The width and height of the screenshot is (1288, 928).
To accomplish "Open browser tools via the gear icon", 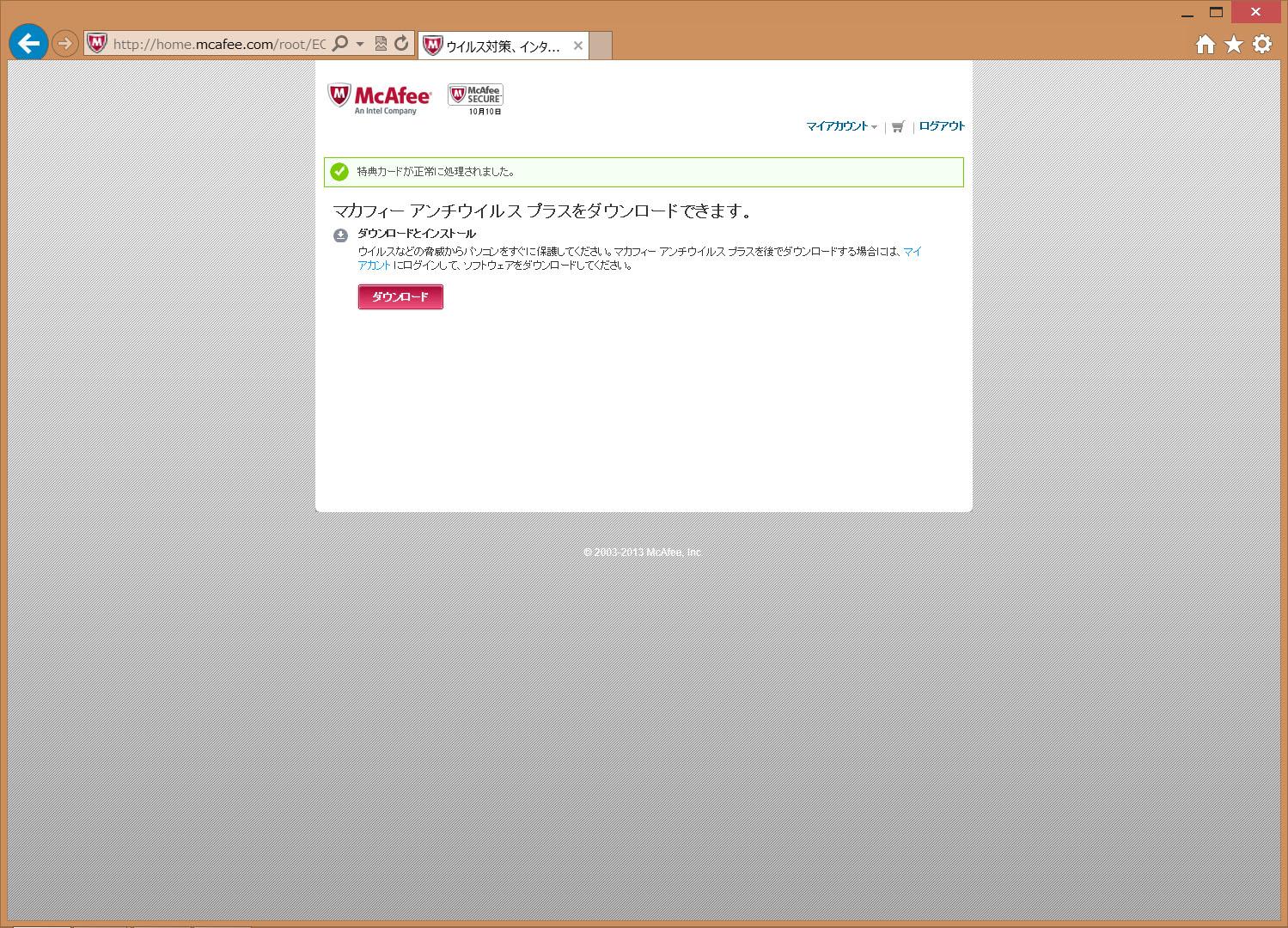I will (x=1262, y=44).
